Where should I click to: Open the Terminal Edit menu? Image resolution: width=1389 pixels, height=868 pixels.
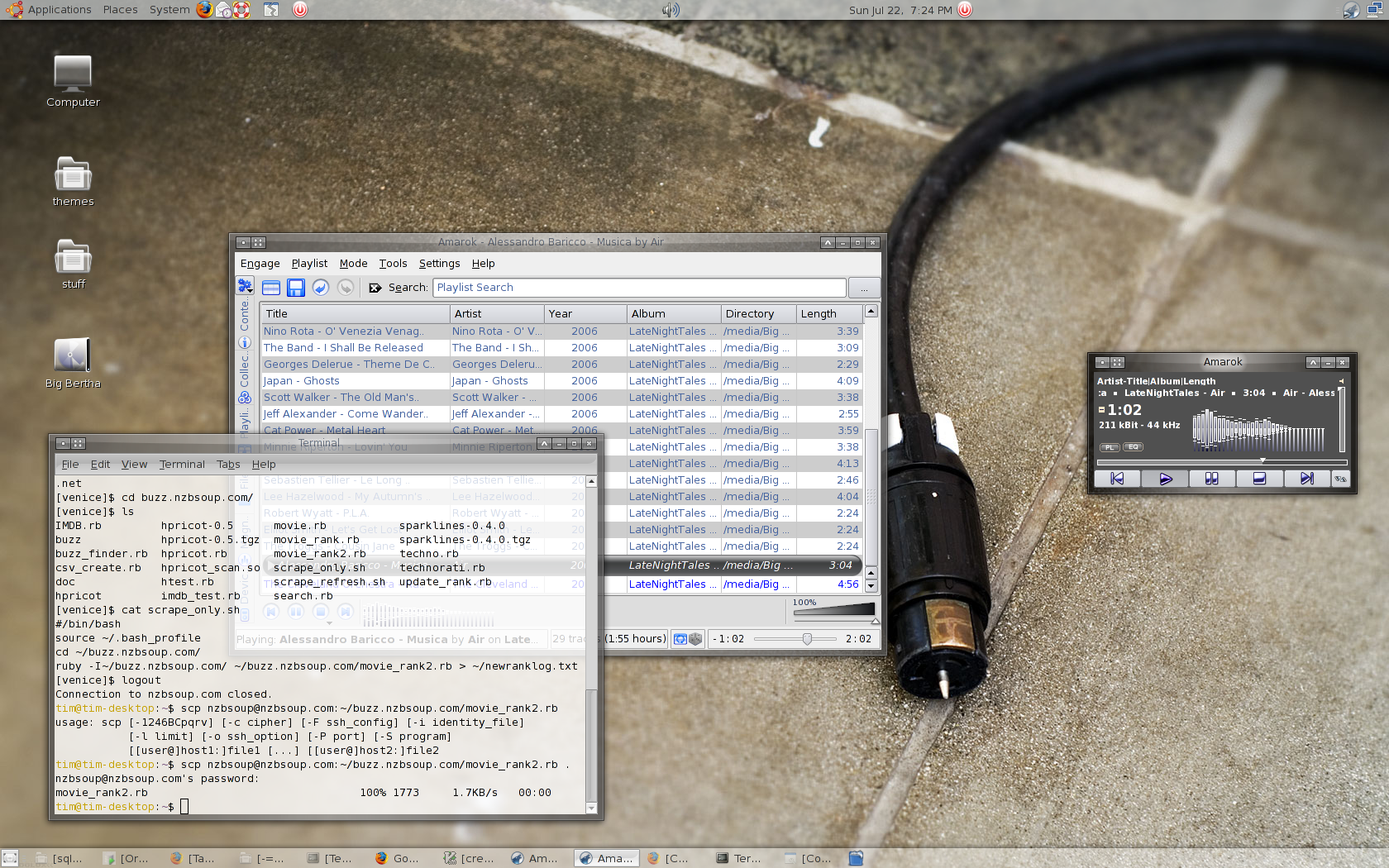point(100,465)
